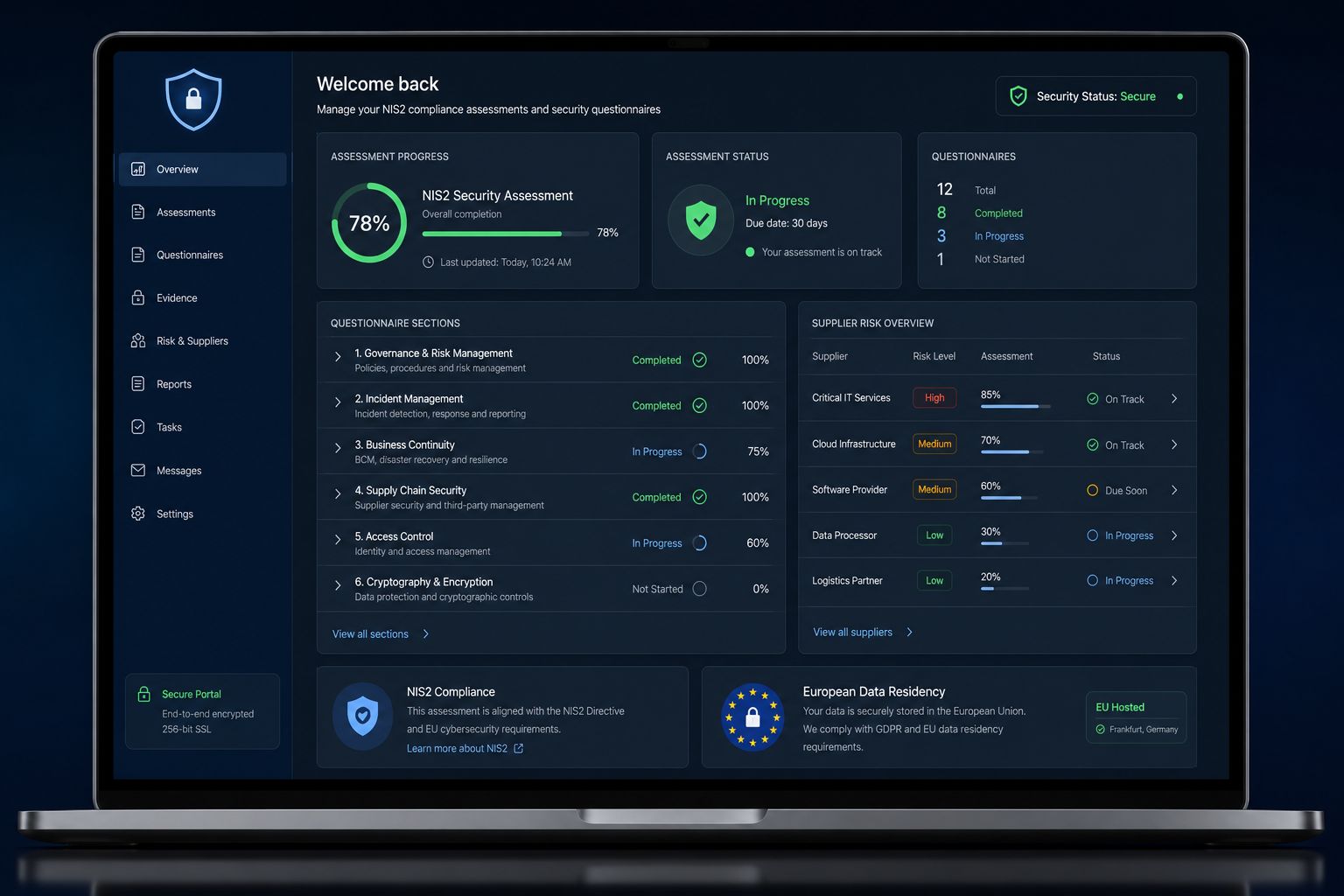
Task: Expand the Access Control section
Action: tap(338, 540)
